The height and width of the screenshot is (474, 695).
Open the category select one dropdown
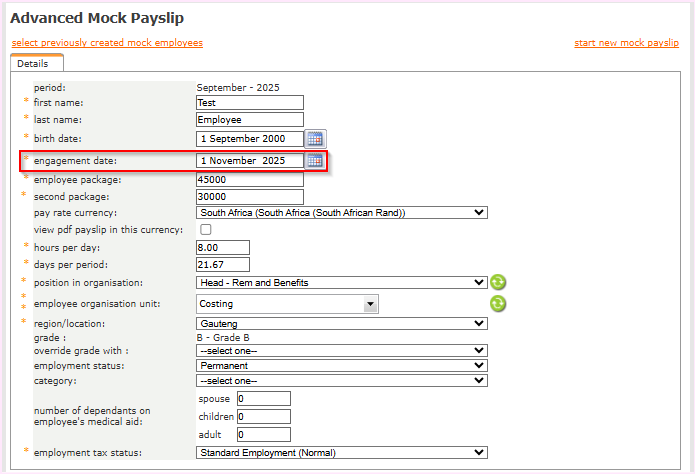point(342,381)
